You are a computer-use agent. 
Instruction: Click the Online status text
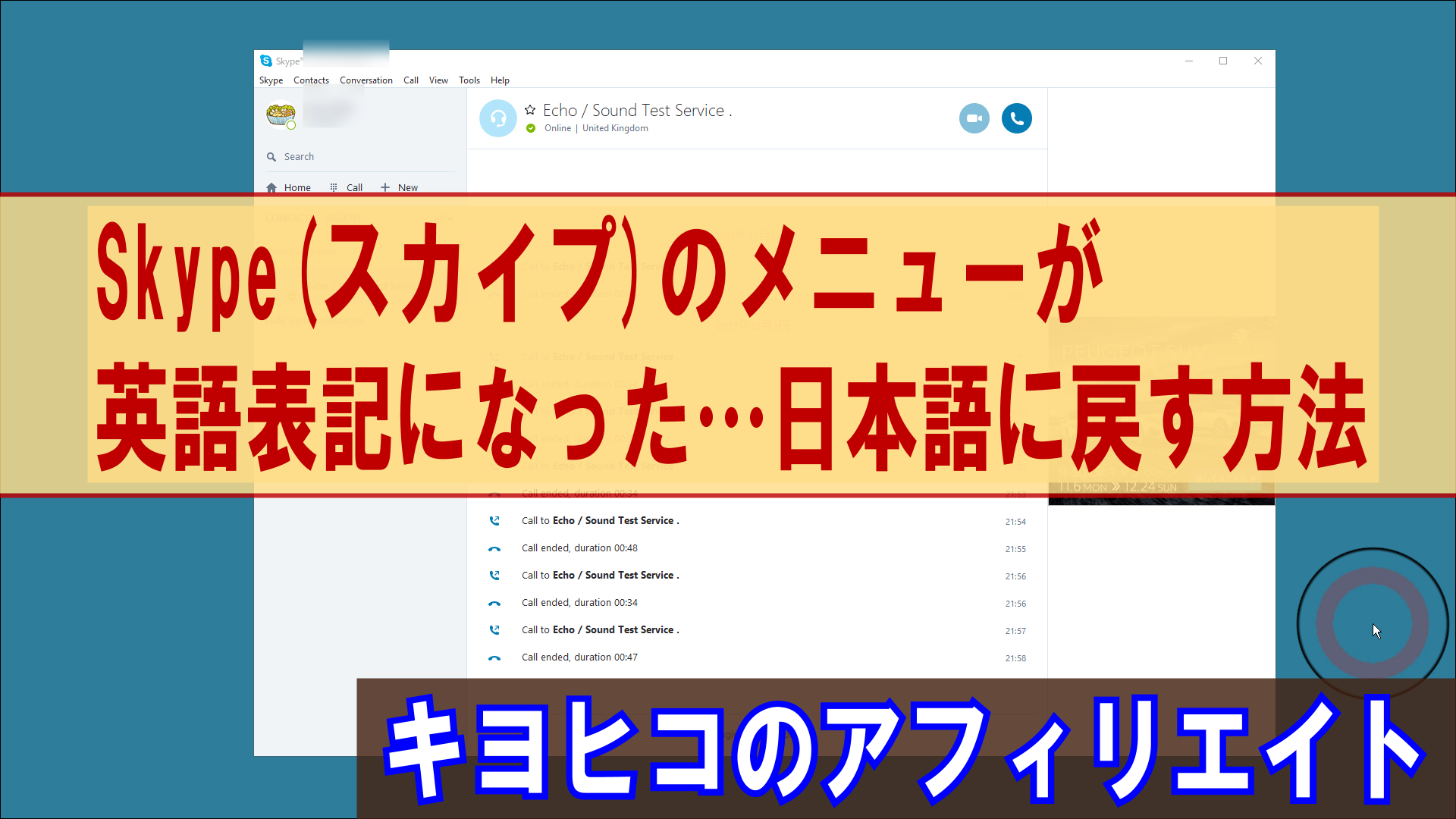pyautogui.click(x=557, y=128)
